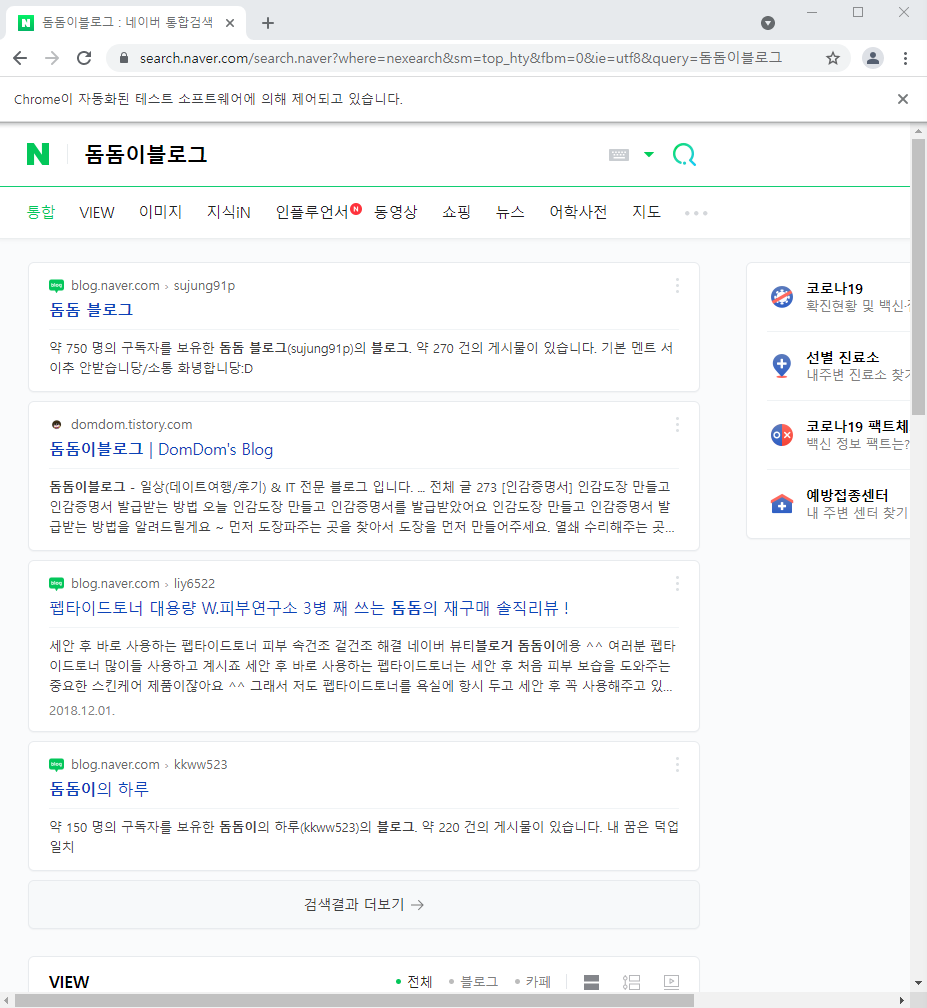Click the horizontal scrollbar thumb
The height and width of the screenshot is (1008, 927).
click(354, 1001)
